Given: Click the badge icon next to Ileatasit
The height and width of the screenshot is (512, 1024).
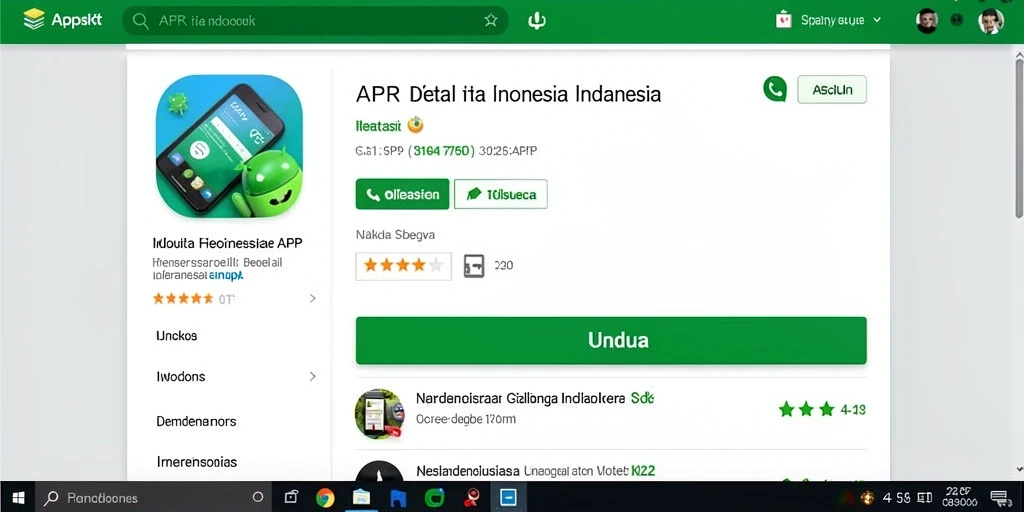Looking at the screenshot, I should 415,124.
